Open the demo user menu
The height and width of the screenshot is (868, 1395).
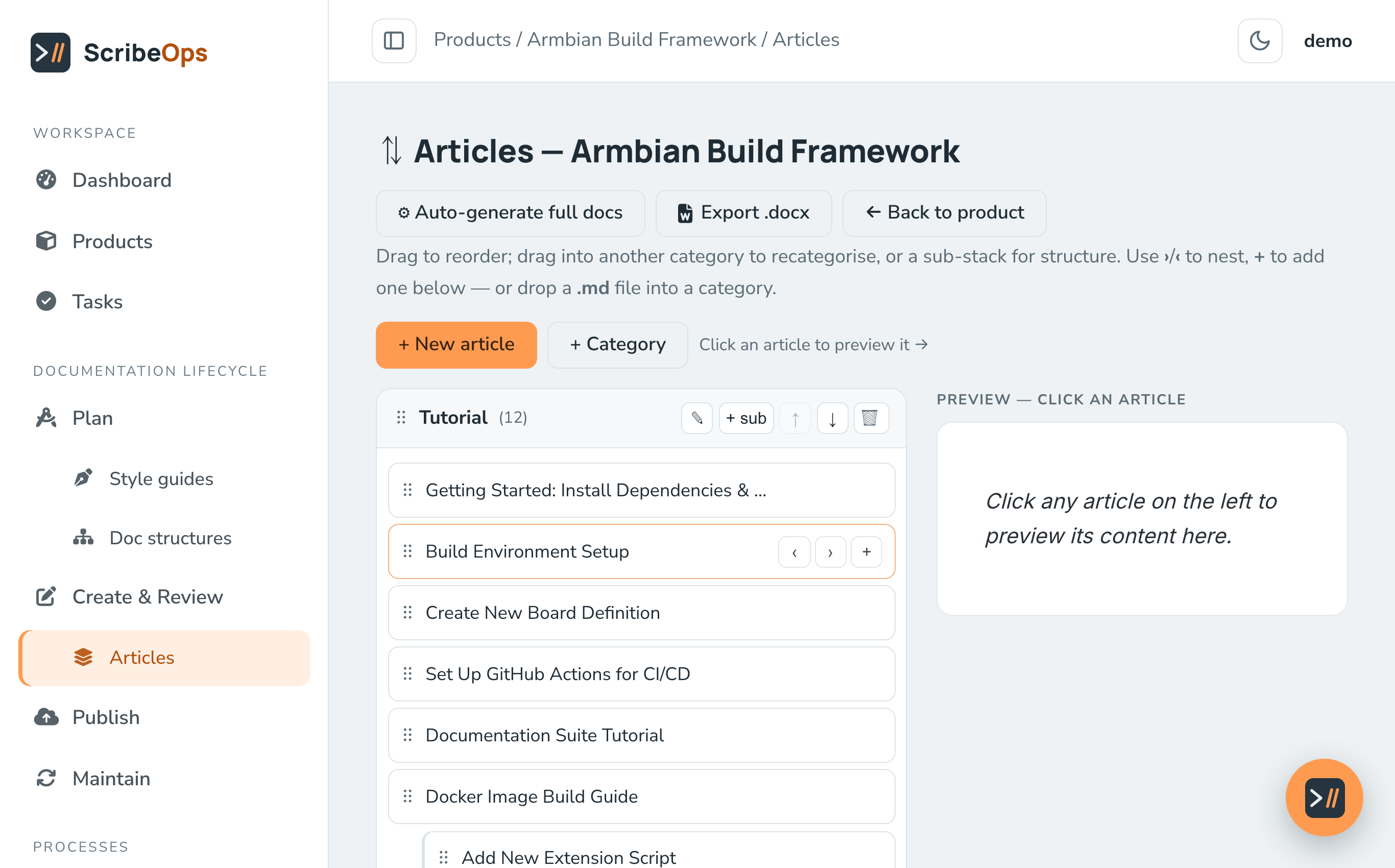(1327, 41)
